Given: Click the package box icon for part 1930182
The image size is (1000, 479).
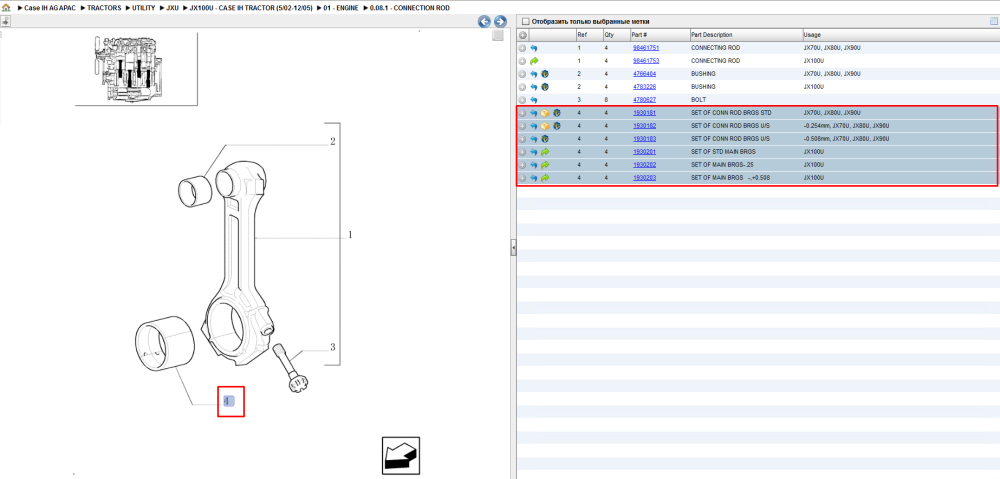Looking at the screenshot, I should click(x=545, y=126).
